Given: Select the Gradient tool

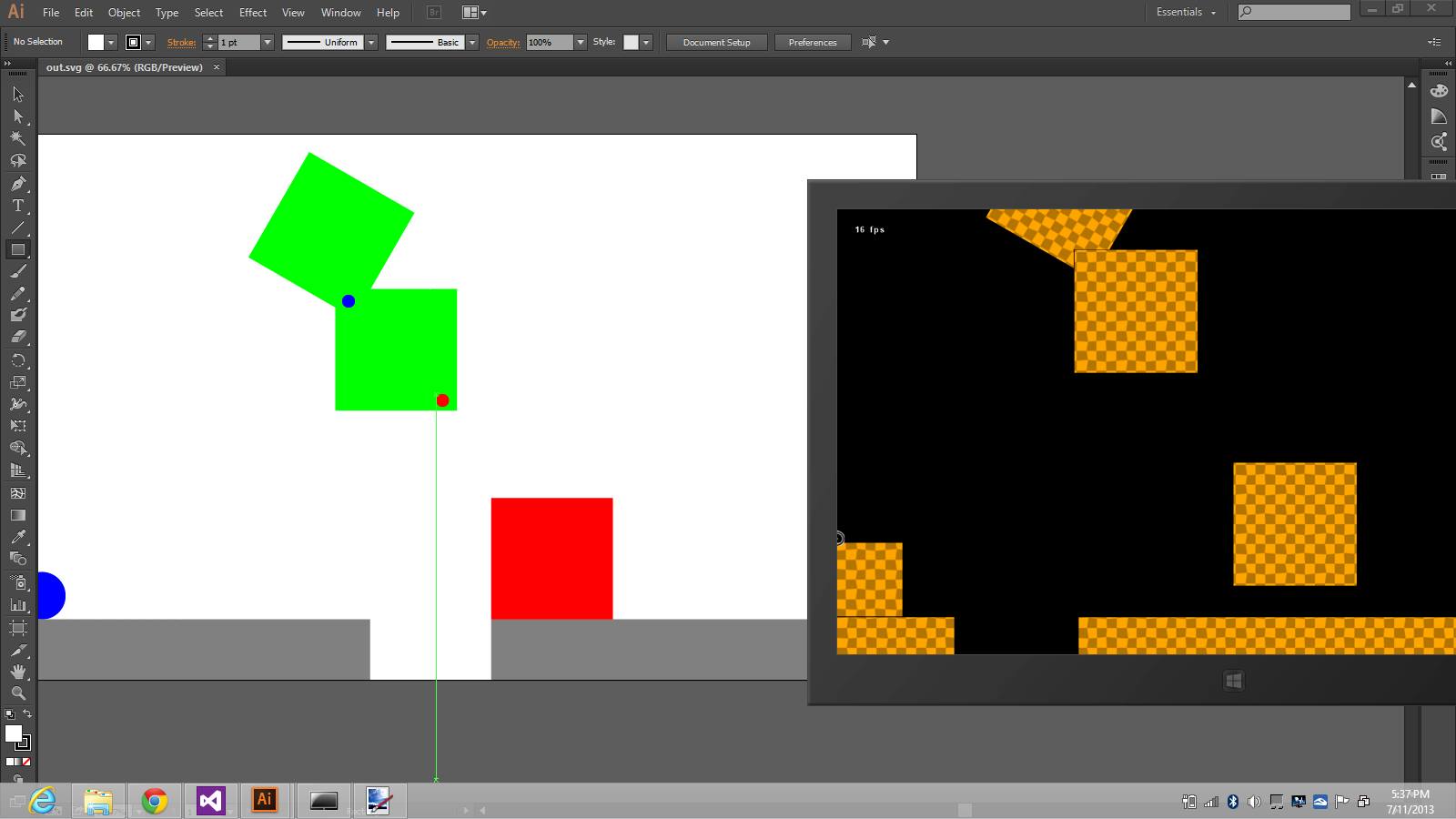Looking at the screenshot, I should pos(17,515).
